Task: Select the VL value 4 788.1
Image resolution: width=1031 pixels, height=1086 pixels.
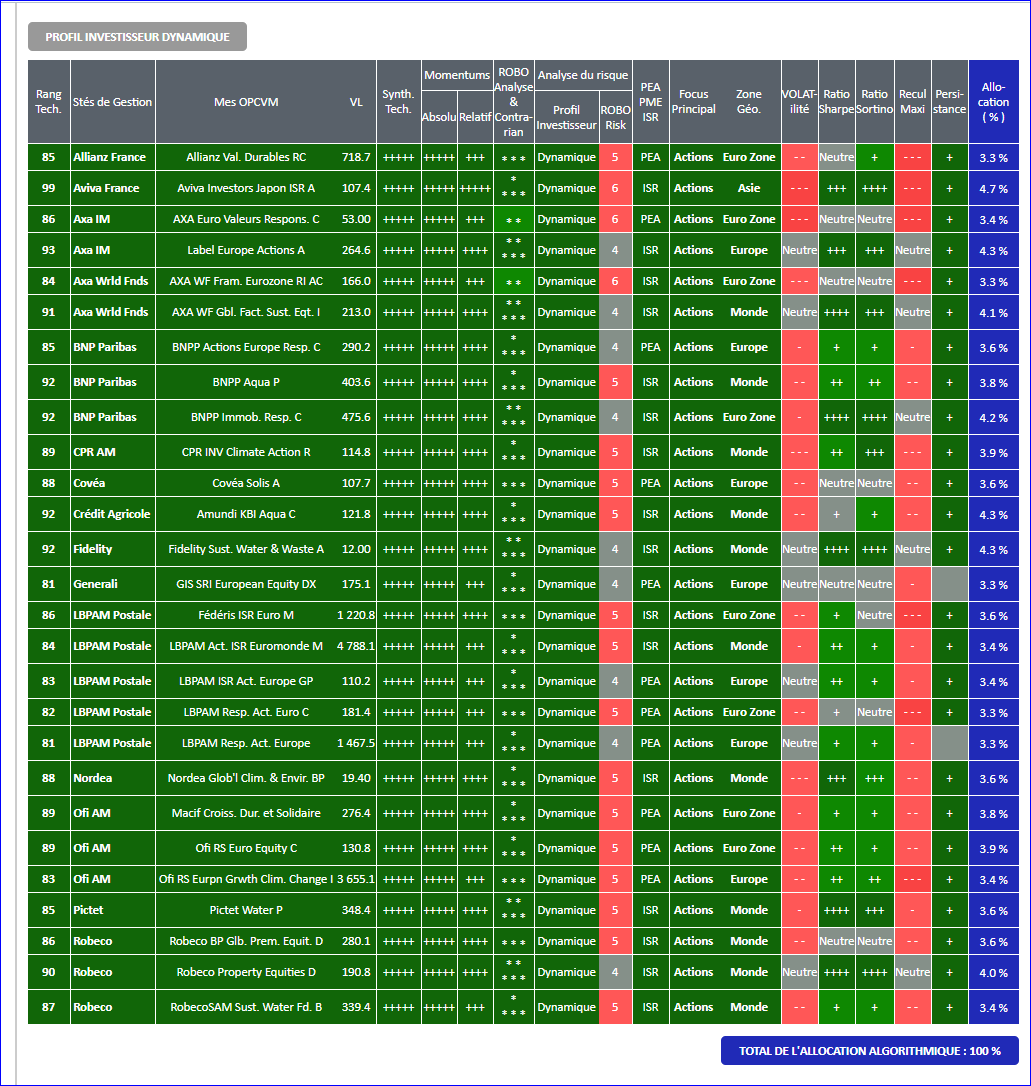Action: 356,646
